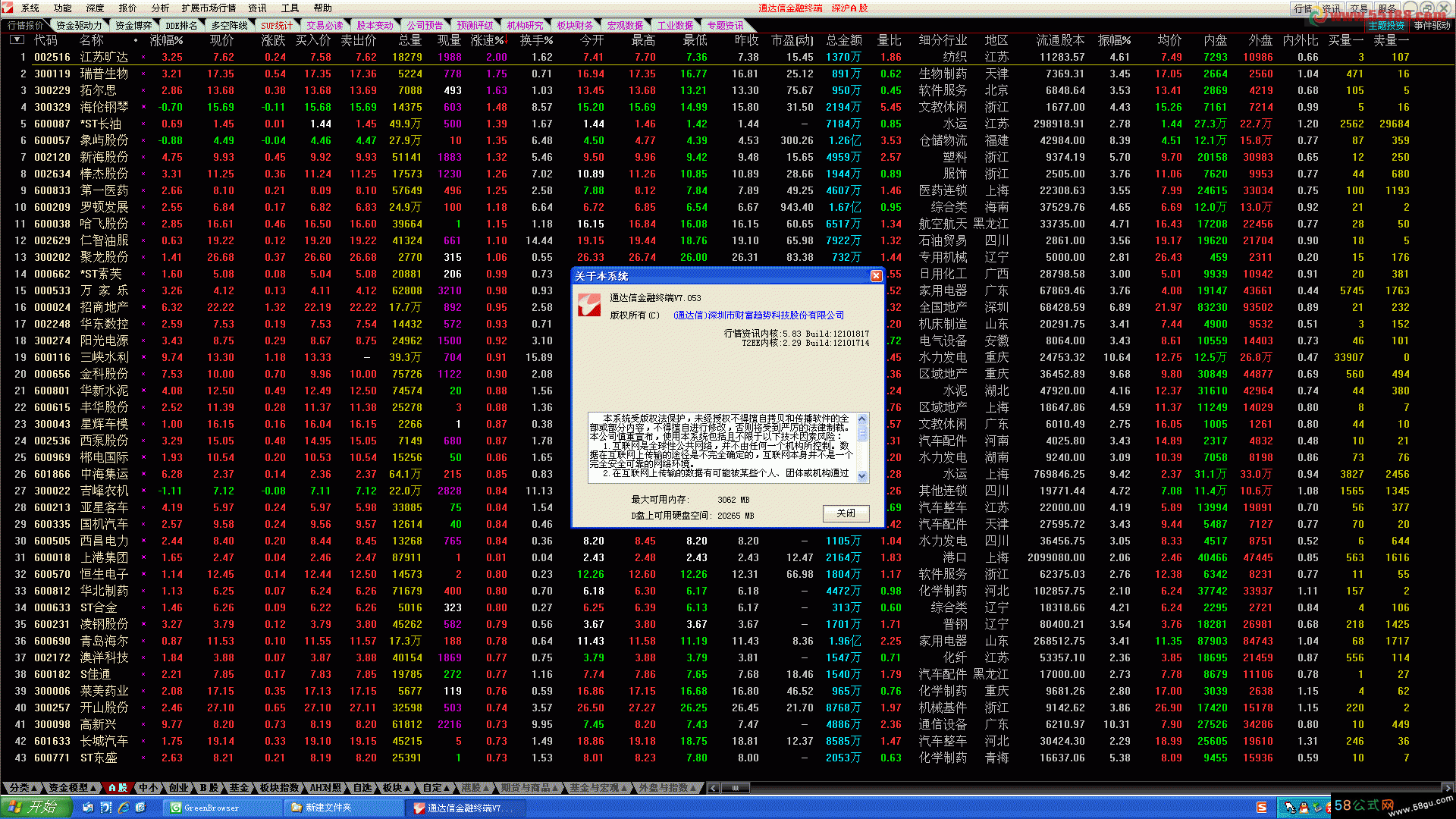Screen dimensions: 1456x819
Task: Open the 分析 menu
Action: tap(160, 8)
